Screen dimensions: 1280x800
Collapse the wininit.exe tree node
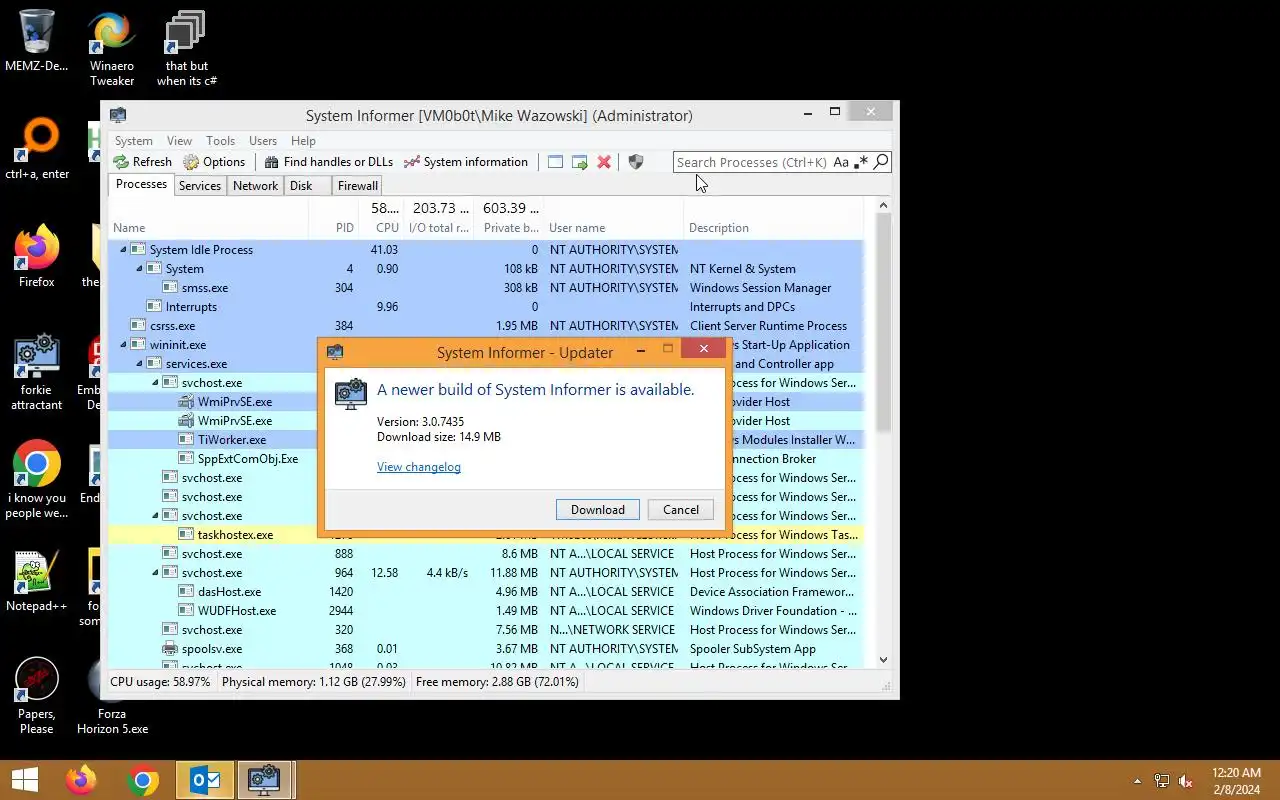click(x=123, y=345)
